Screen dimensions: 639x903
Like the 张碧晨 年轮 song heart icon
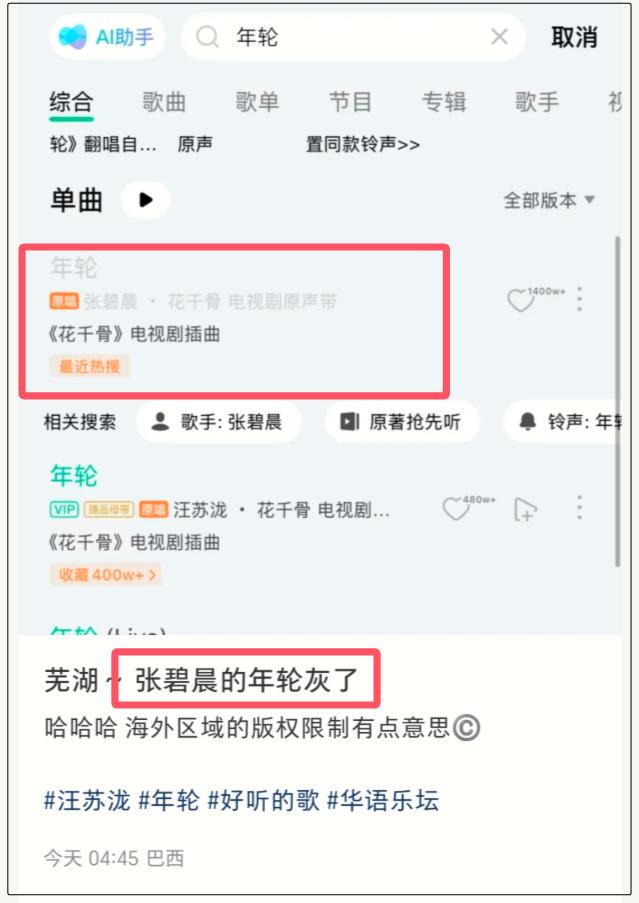click(520, 300)
